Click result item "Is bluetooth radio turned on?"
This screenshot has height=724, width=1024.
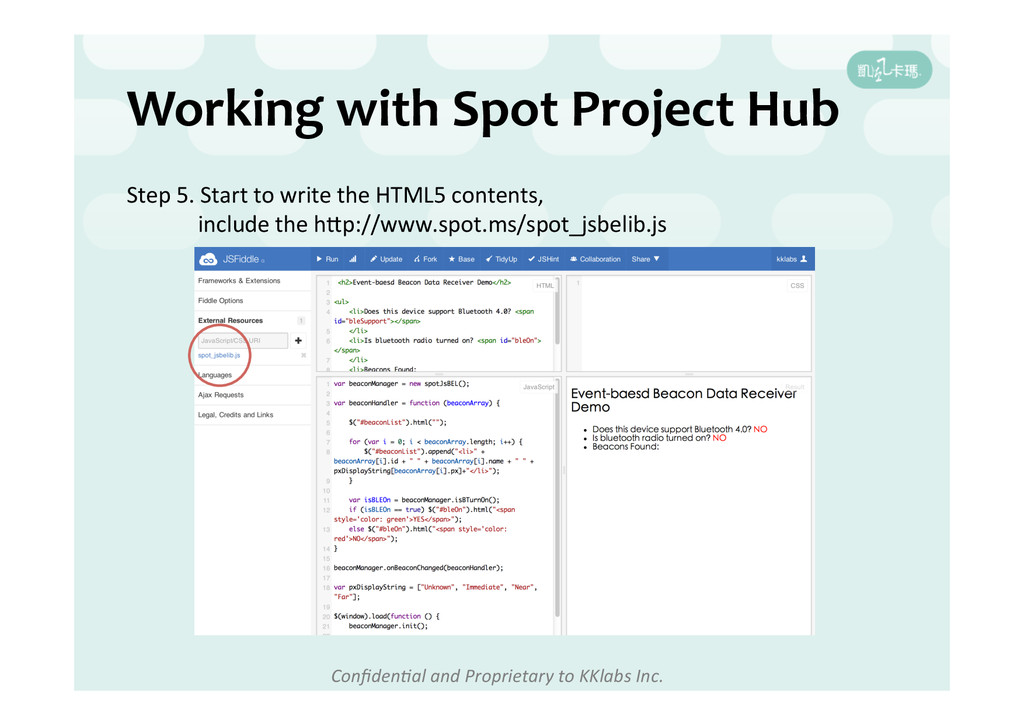pyautogui.click(x=650, y=438)
